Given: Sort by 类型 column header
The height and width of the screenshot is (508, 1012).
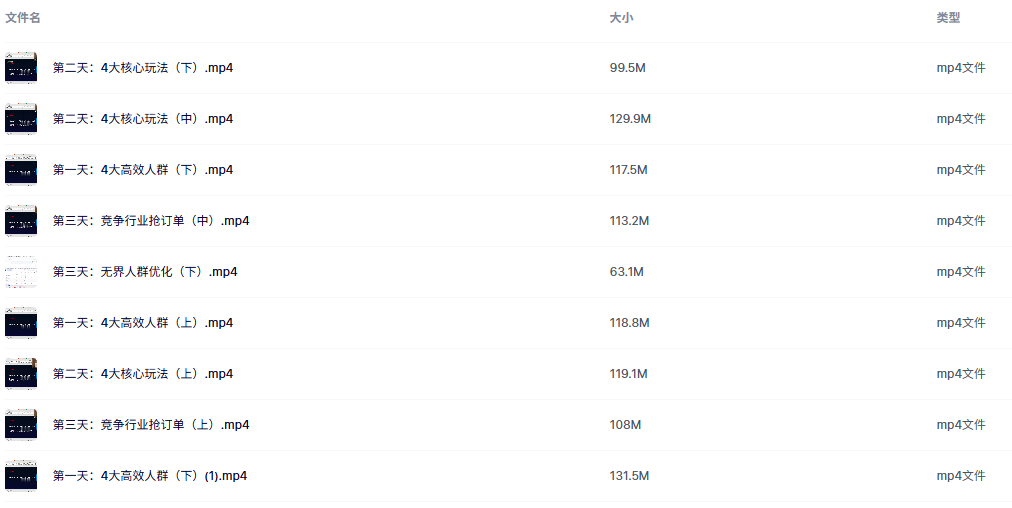Looking at the screenshot, I should 948,18.
